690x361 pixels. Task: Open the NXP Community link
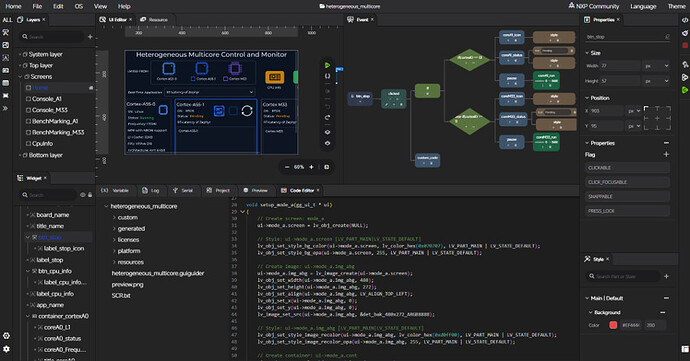click(x=594, y=6)
